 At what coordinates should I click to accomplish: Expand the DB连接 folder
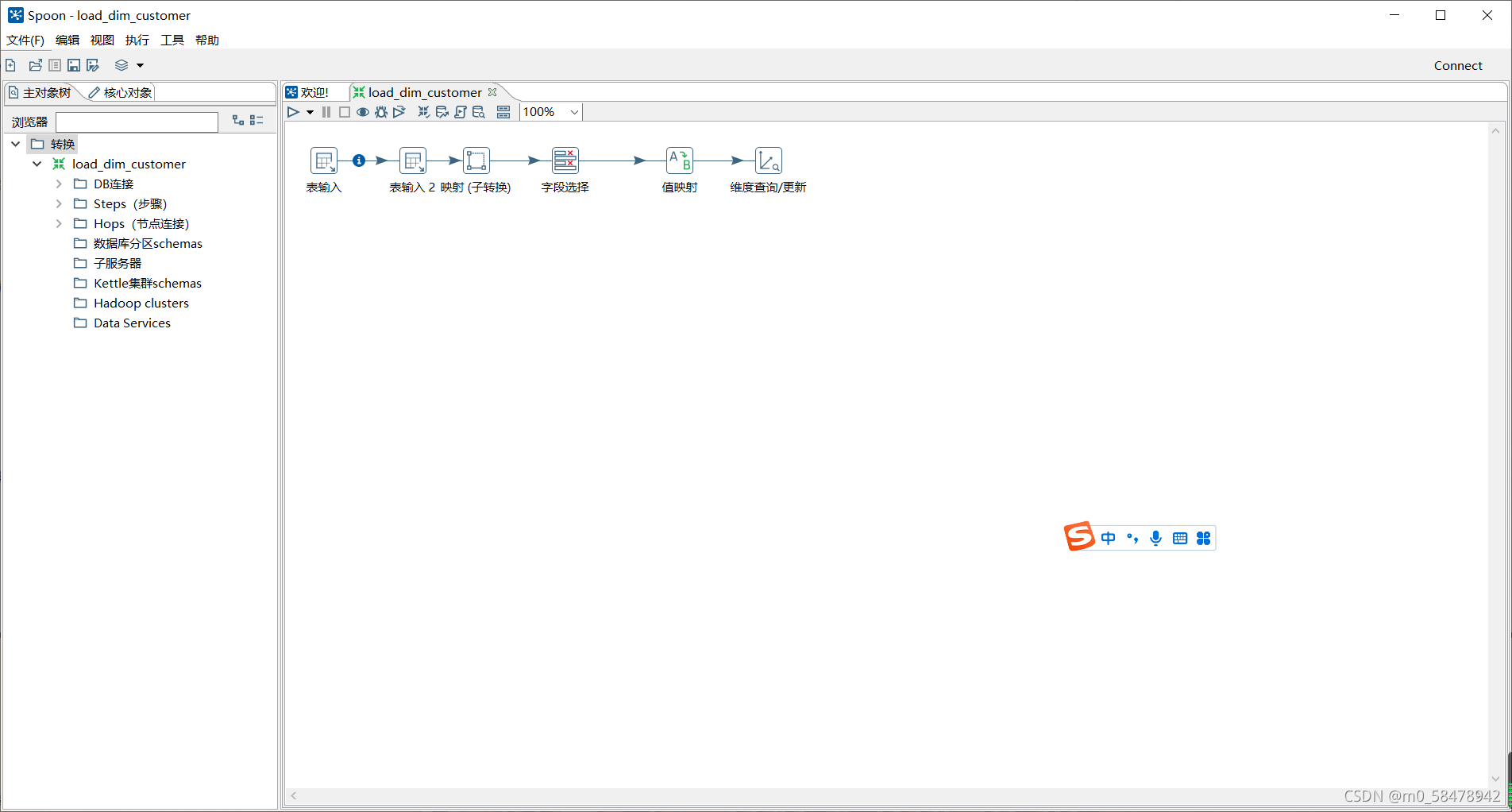59,184
